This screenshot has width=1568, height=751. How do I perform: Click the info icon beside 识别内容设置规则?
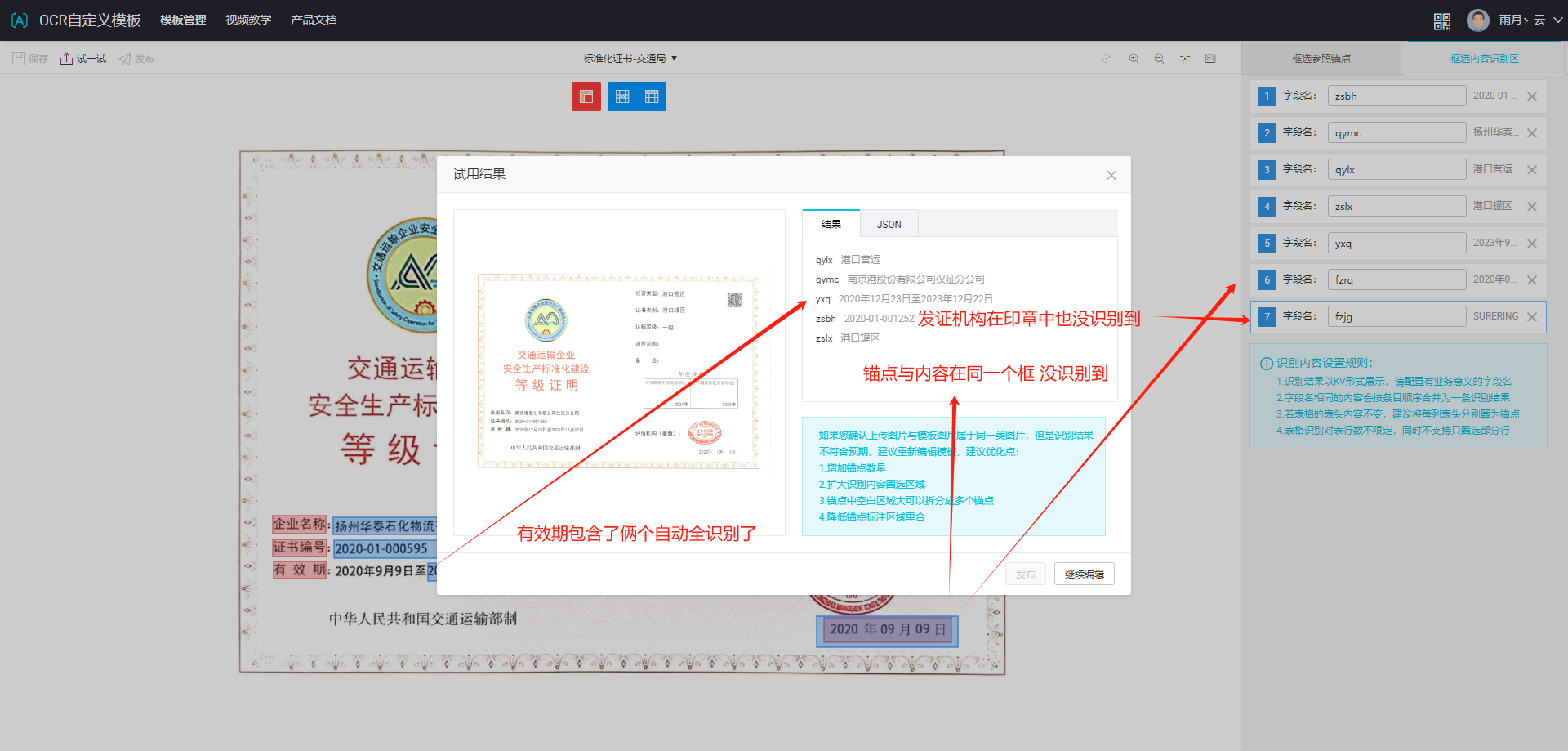pos(1267,364)
